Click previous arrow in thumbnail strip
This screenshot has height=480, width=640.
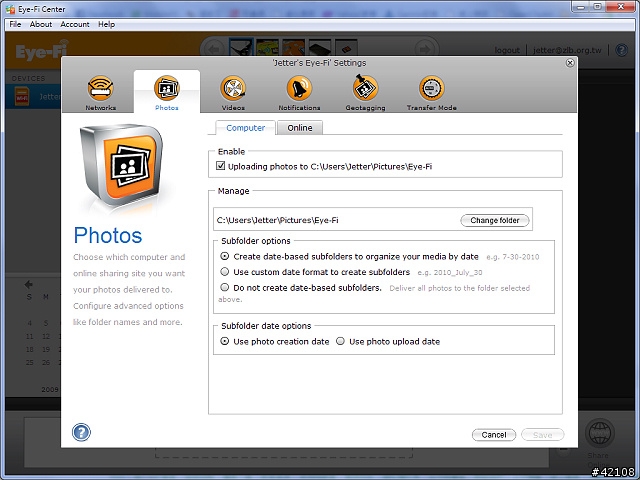214,49
